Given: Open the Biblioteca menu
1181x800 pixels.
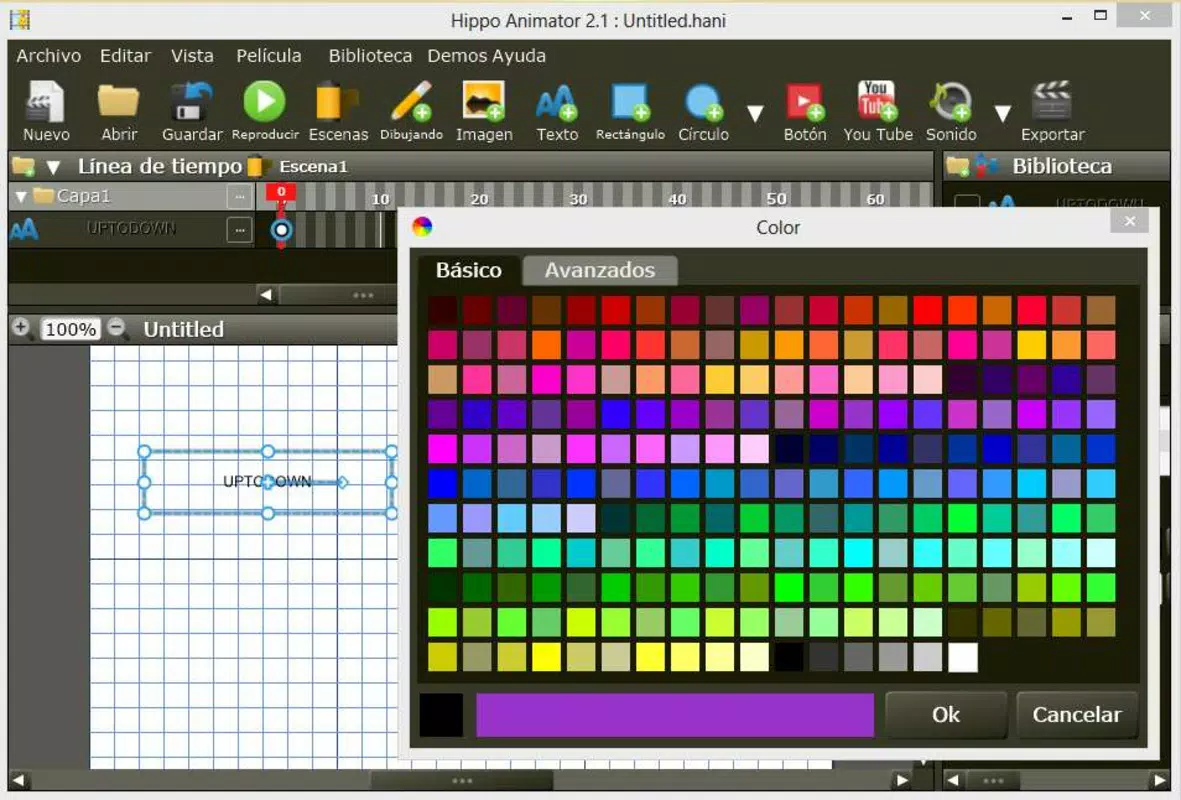Looking at the screenshot, I should (370, 56).
